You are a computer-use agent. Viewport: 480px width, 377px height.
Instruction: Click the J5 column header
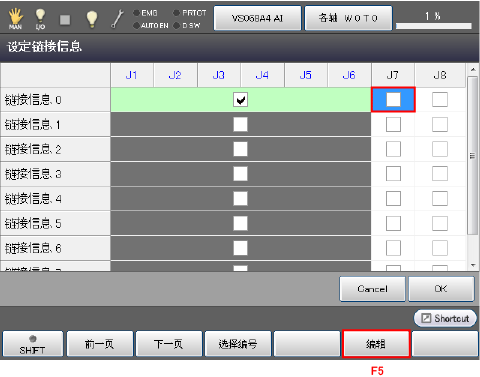306,75
